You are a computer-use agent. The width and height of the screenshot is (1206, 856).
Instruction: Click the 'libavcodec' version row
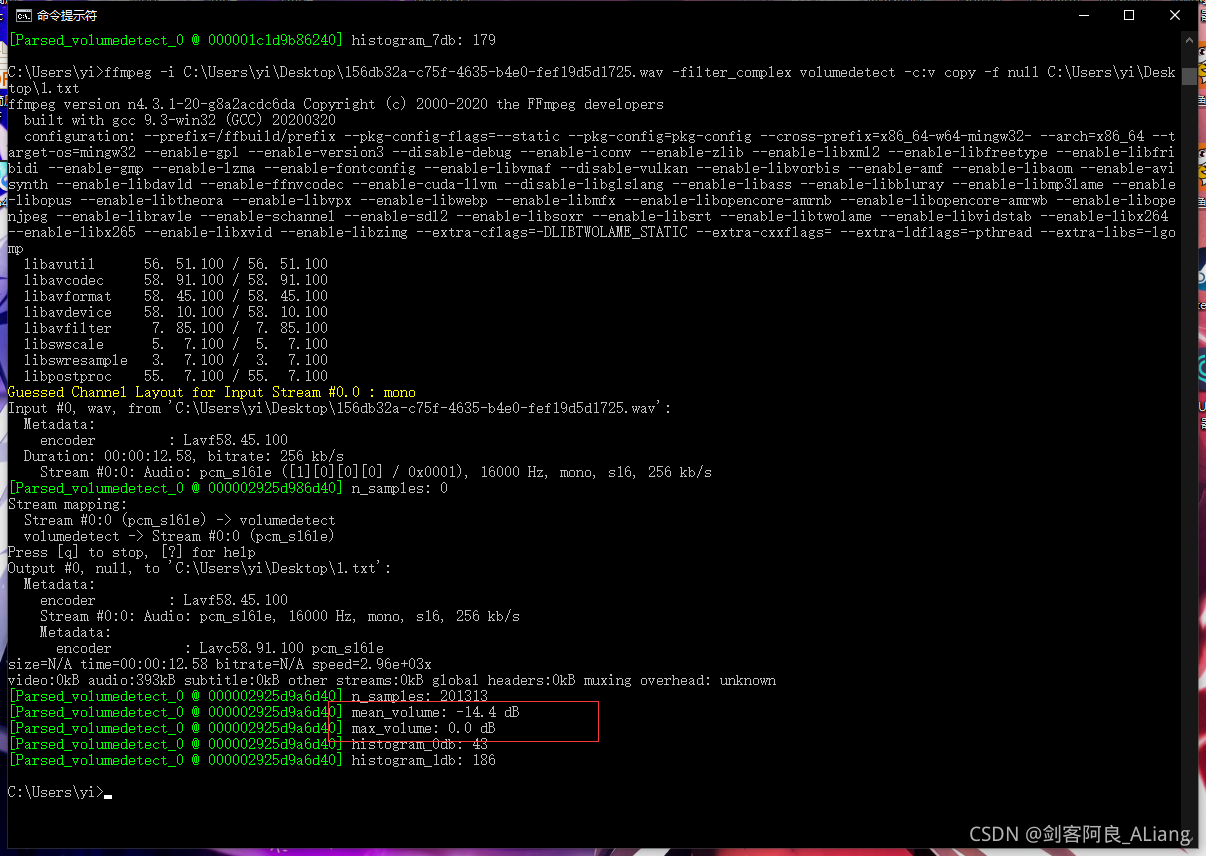coord(176,280)
